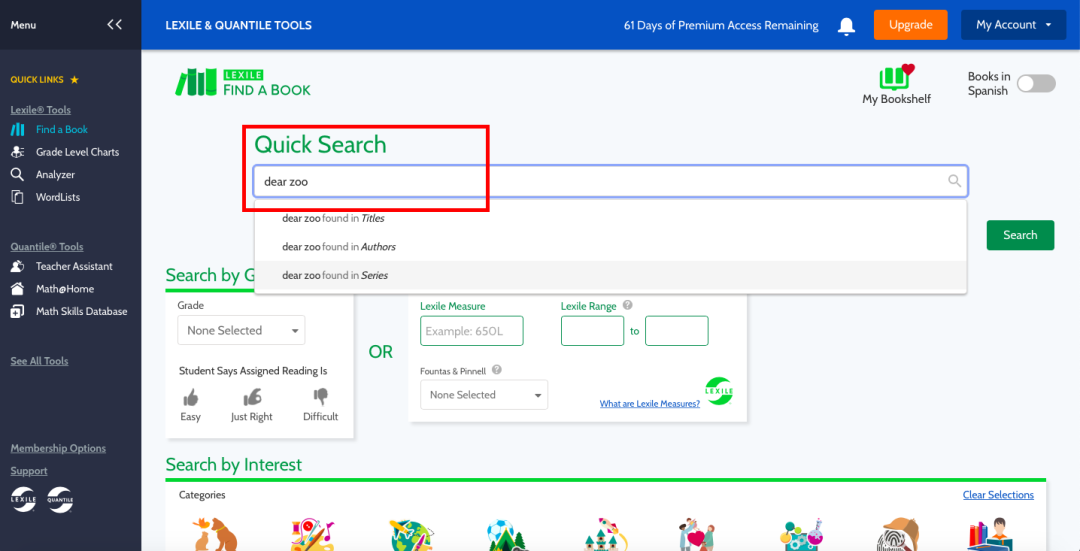1080x551 pixels.
Task: Choose the arts category with paint palette
Action: 312,534
